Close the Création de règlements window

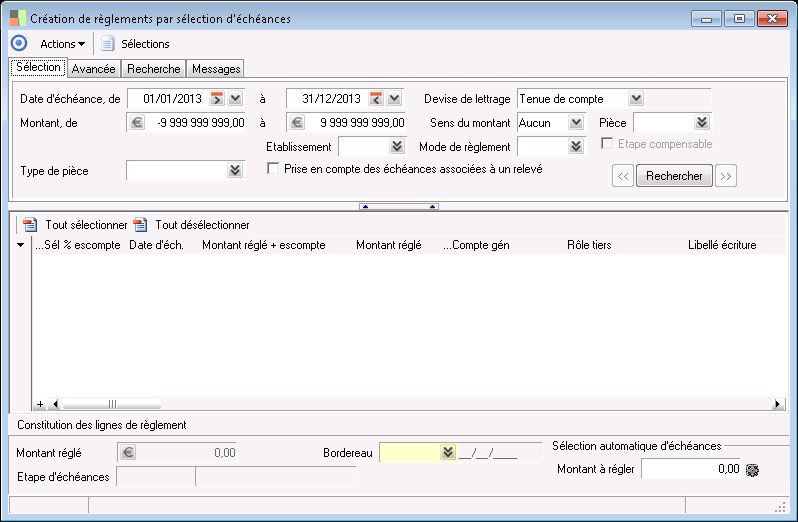[x=772, y=19]
